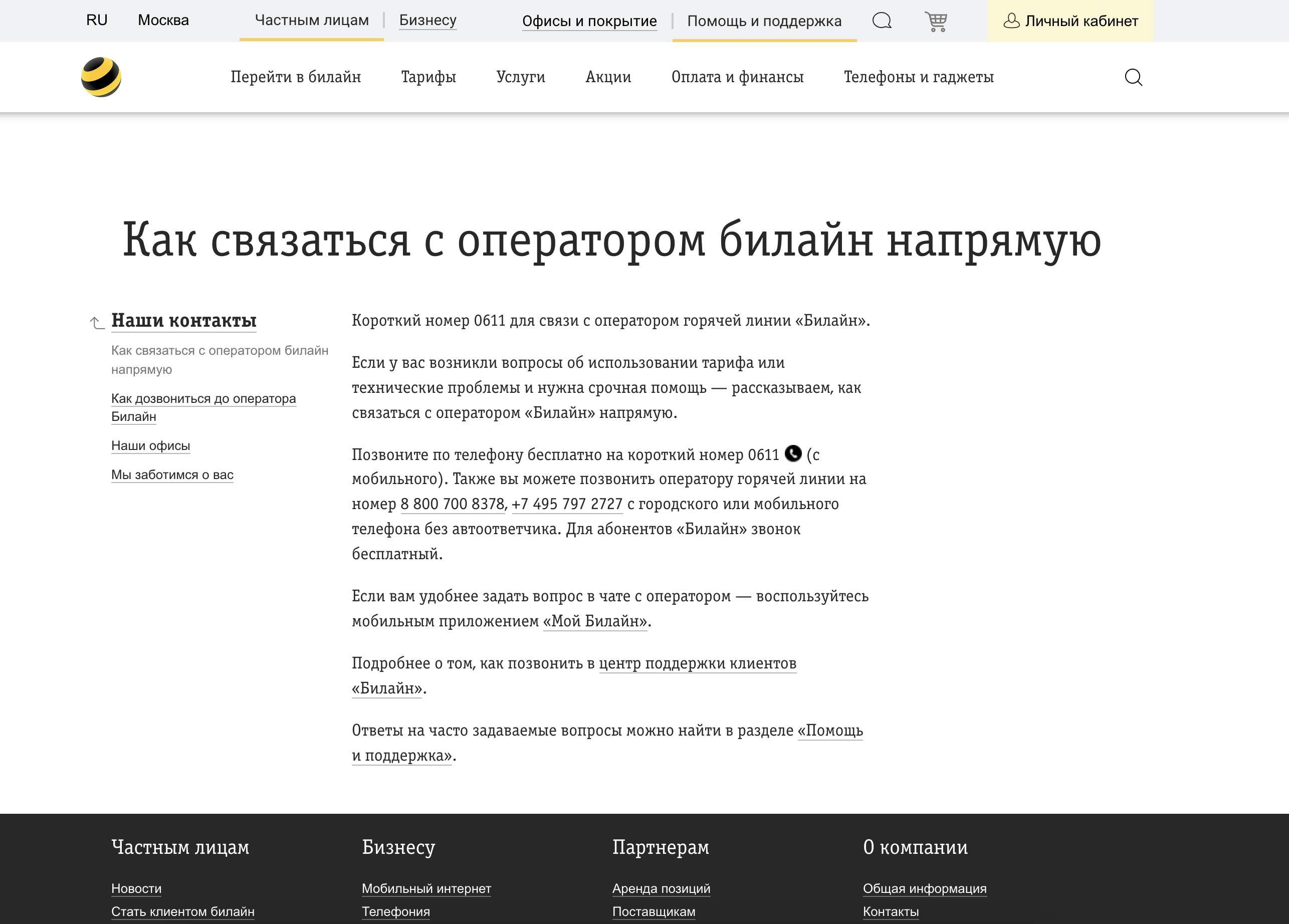This screenshot has height=924, width=1289.
Task: Open Общая информация in the footer
Action: pos(925,888)
